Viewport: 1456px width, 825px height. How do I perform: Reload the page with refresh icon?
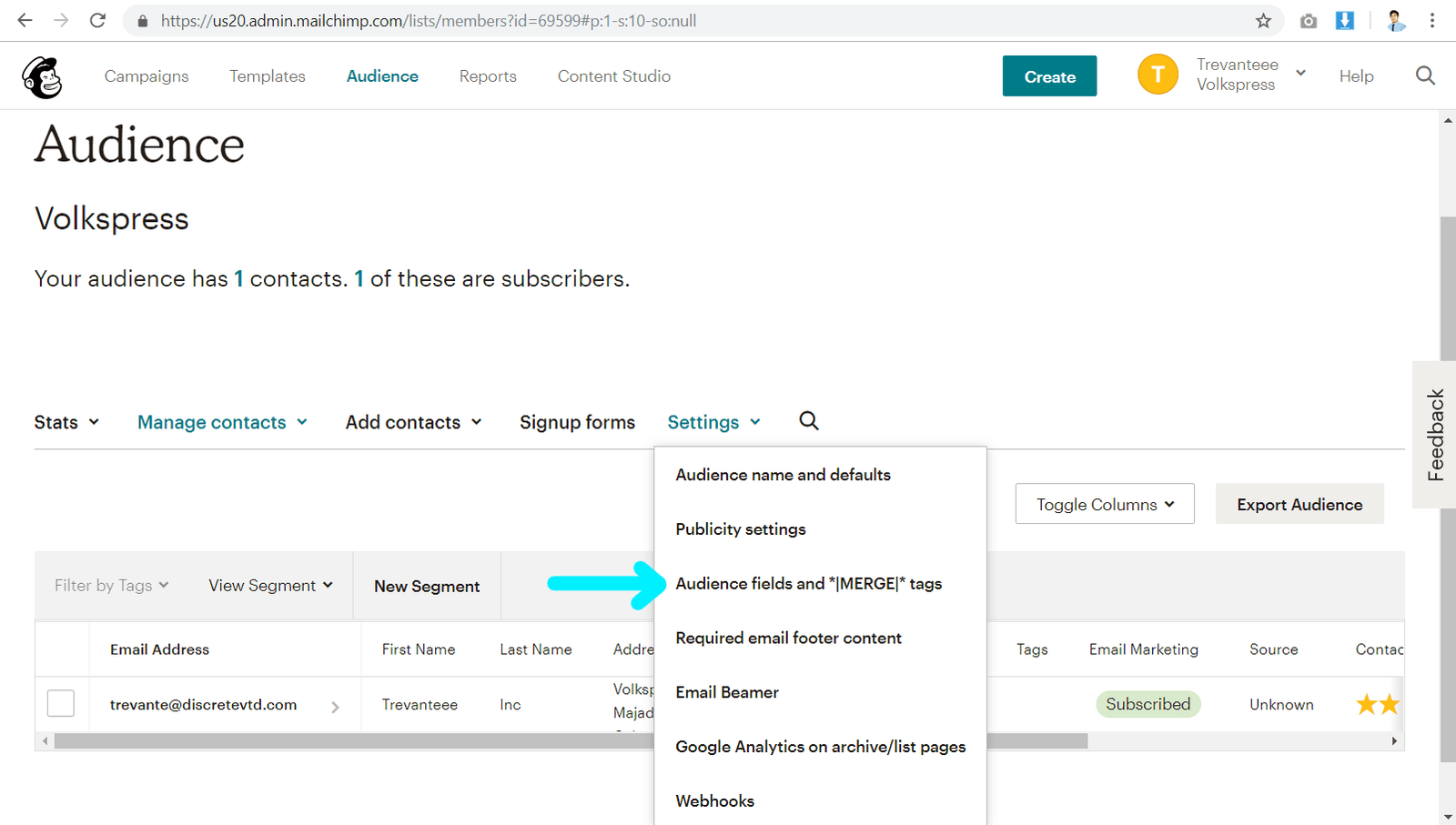click(97, 20)
